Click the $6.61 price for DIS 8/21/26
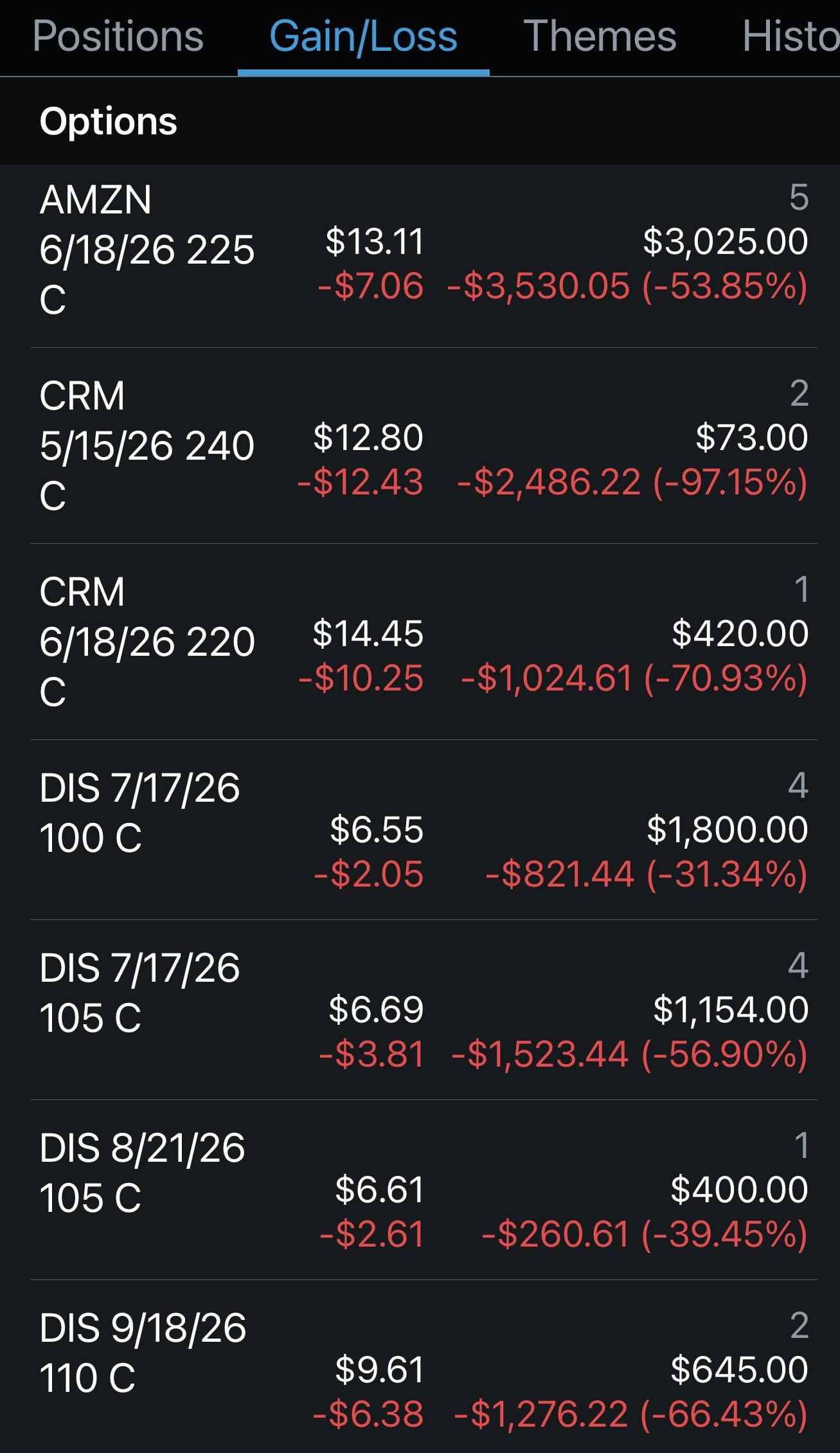The width and height of the screenshot is (840, 1453). 379,1189
